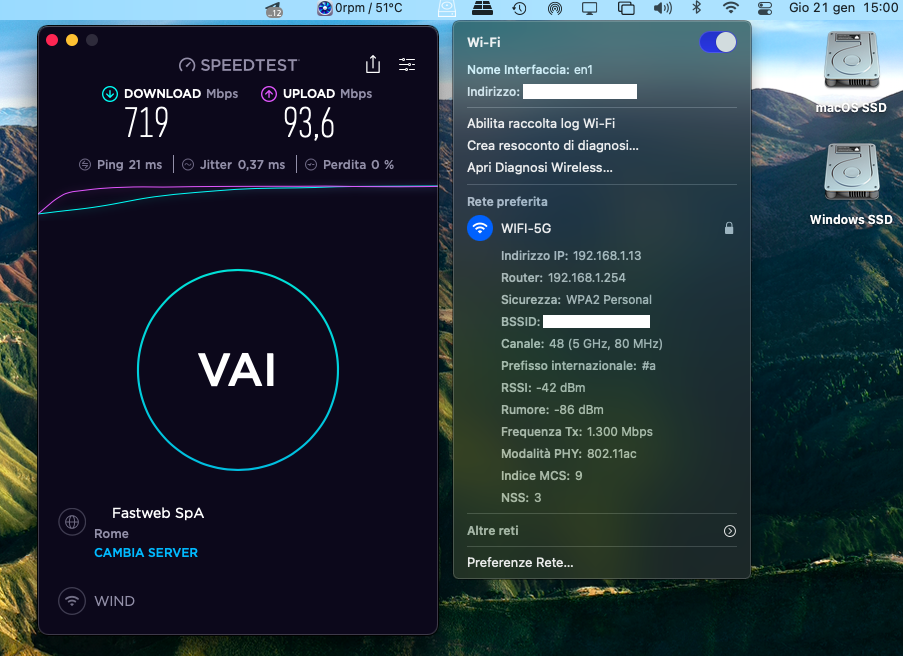Turn off the Wi-Fi switch

718,42
